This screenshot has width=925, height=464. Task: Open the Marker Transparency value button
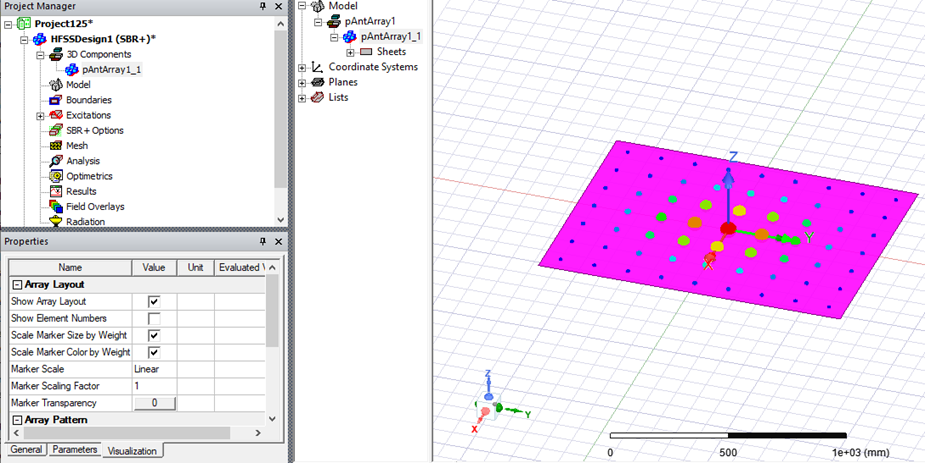(x=155, y=403)
